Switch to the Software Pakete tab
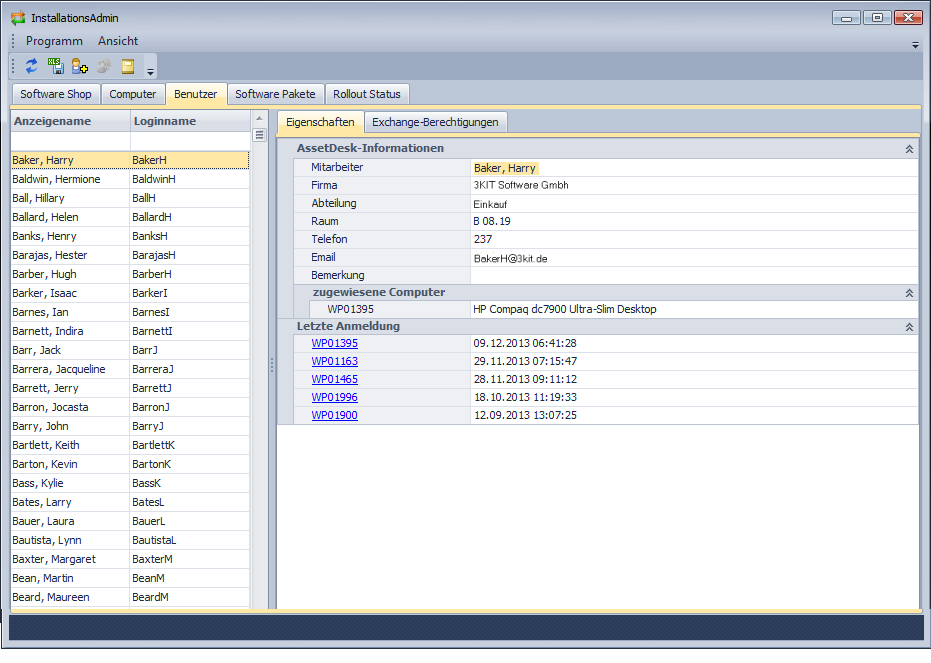Viewport: 931px width, 663px height. (x=275, y=94)
